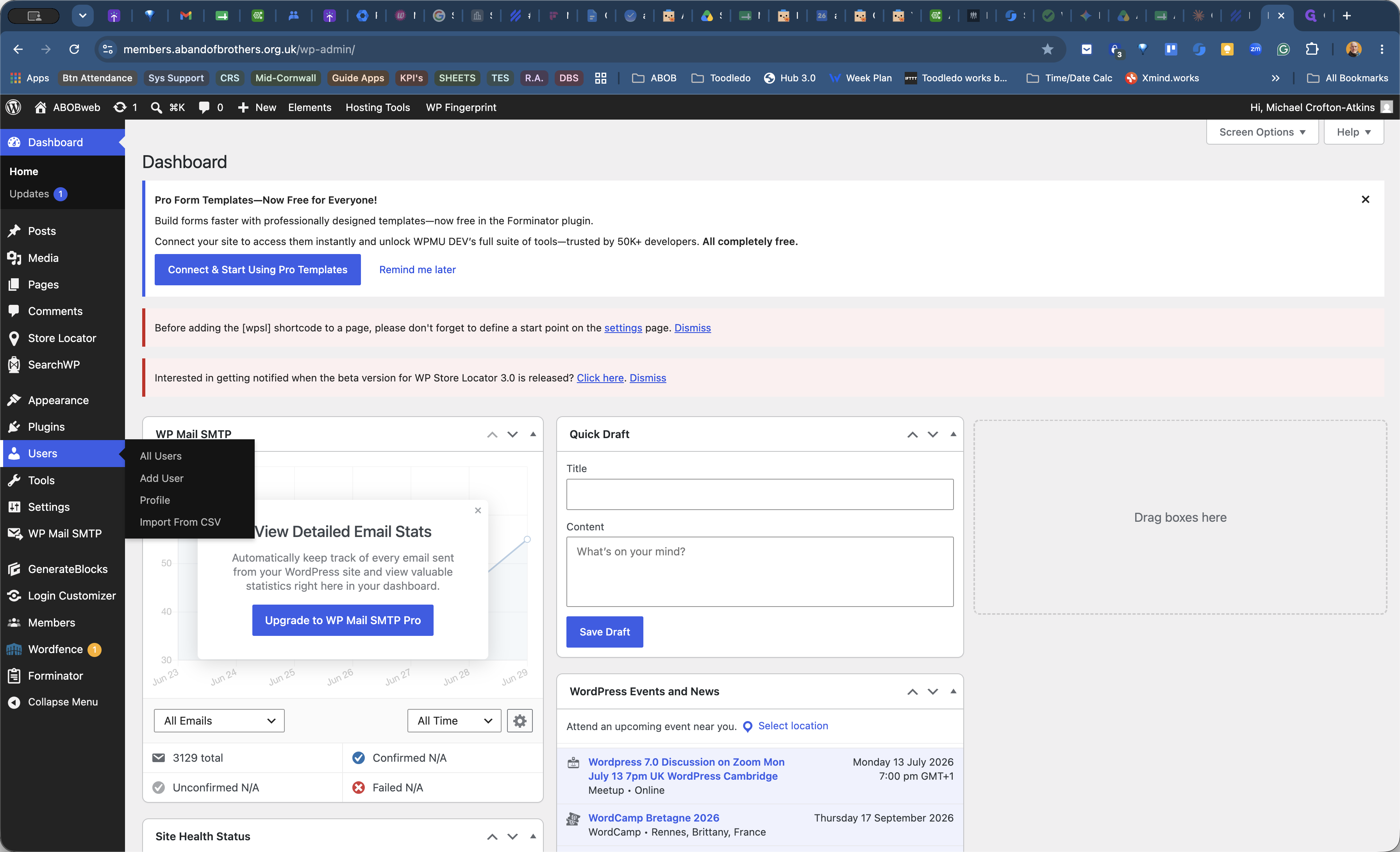Open the WordCamp Bretagne 2026 link
1400x852 pixels.
(654, 818)
